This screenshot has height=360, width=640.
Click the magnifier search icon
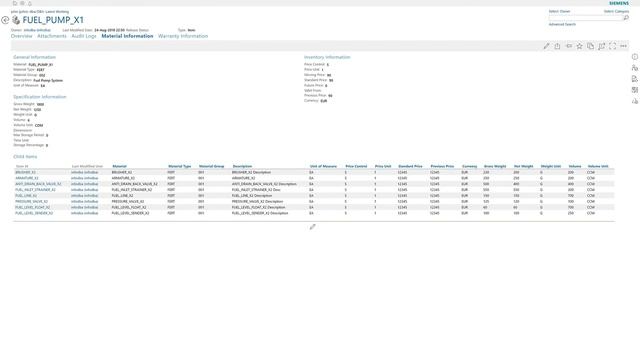click(x=626, y=18)
